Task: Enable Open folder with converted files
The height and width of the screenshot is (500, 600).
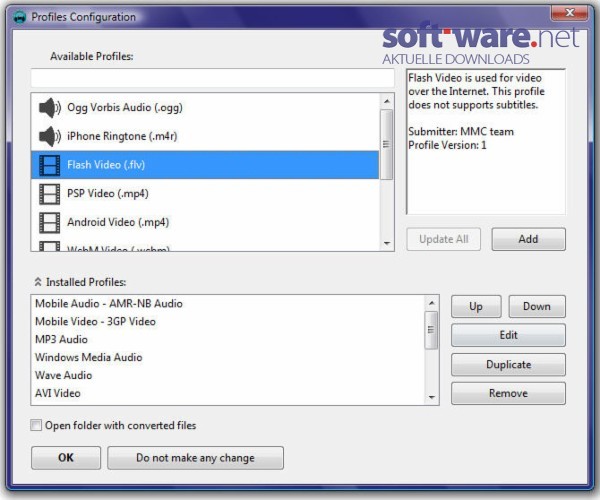Action: [36, 425]
